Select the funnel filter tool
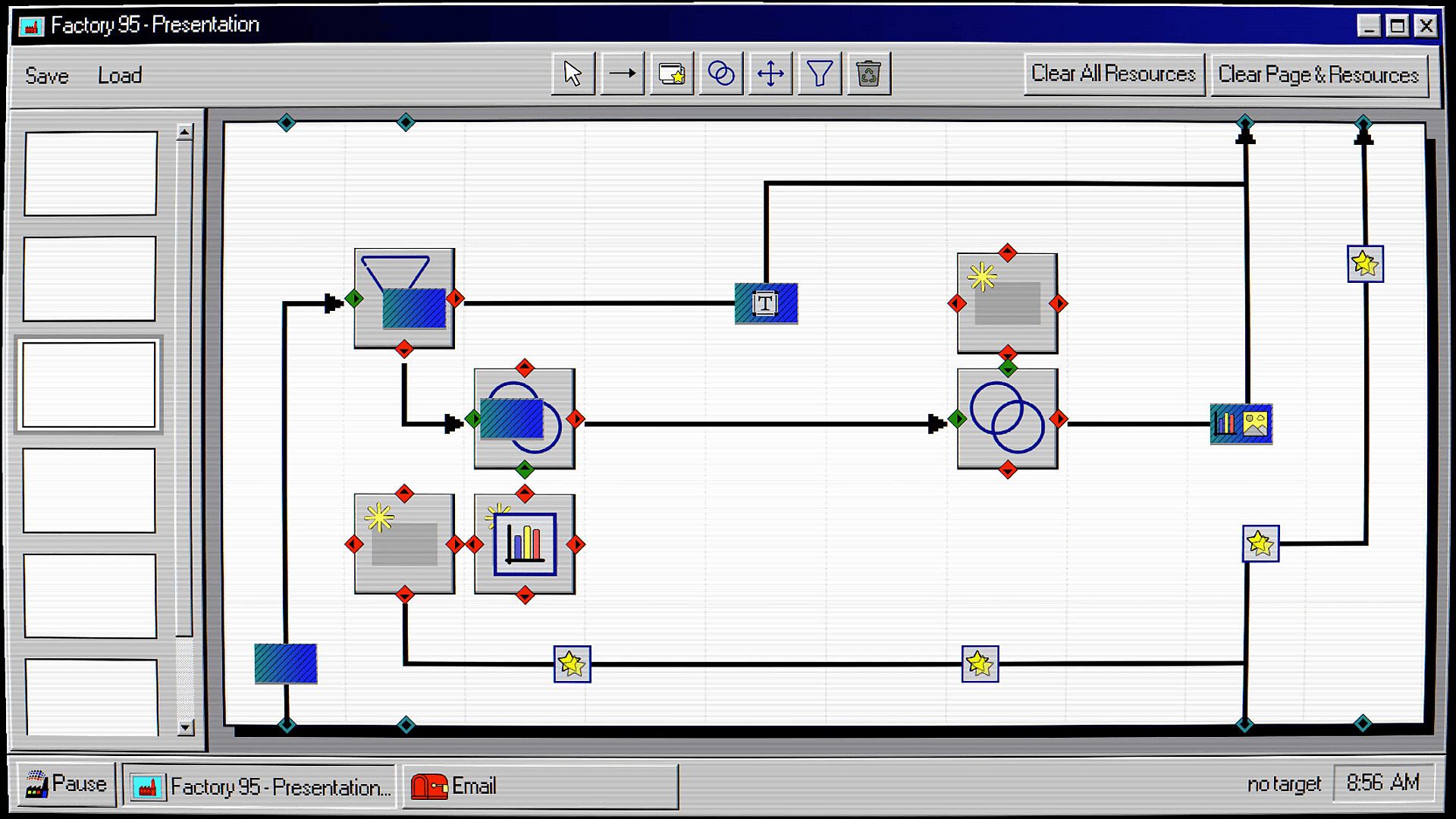Image resolution: width=1456 pixels, height=819 pixels. point(819,74)
